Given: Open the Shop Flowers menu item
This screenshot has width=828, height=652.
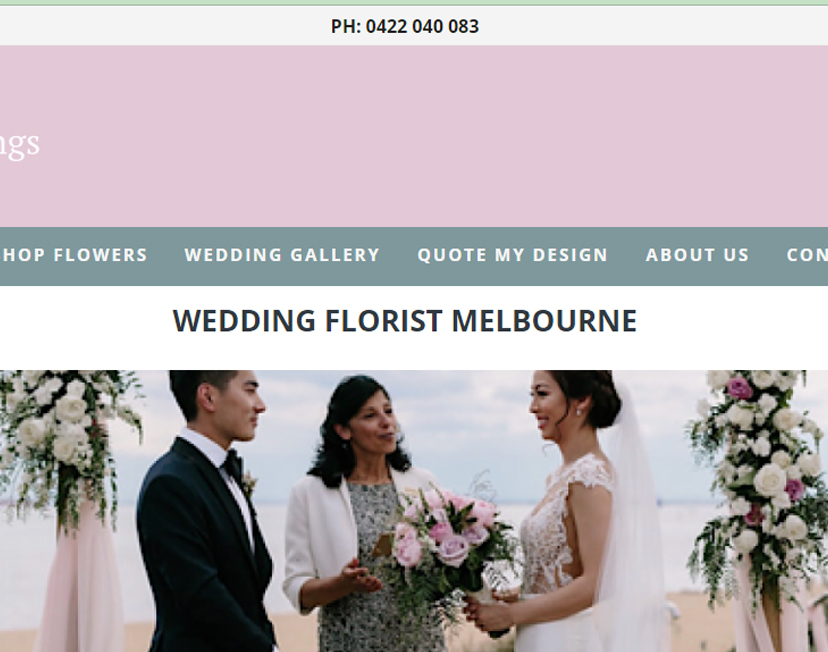Looking at the screenshot, I should pyautogui.click(x=73, y=255).
